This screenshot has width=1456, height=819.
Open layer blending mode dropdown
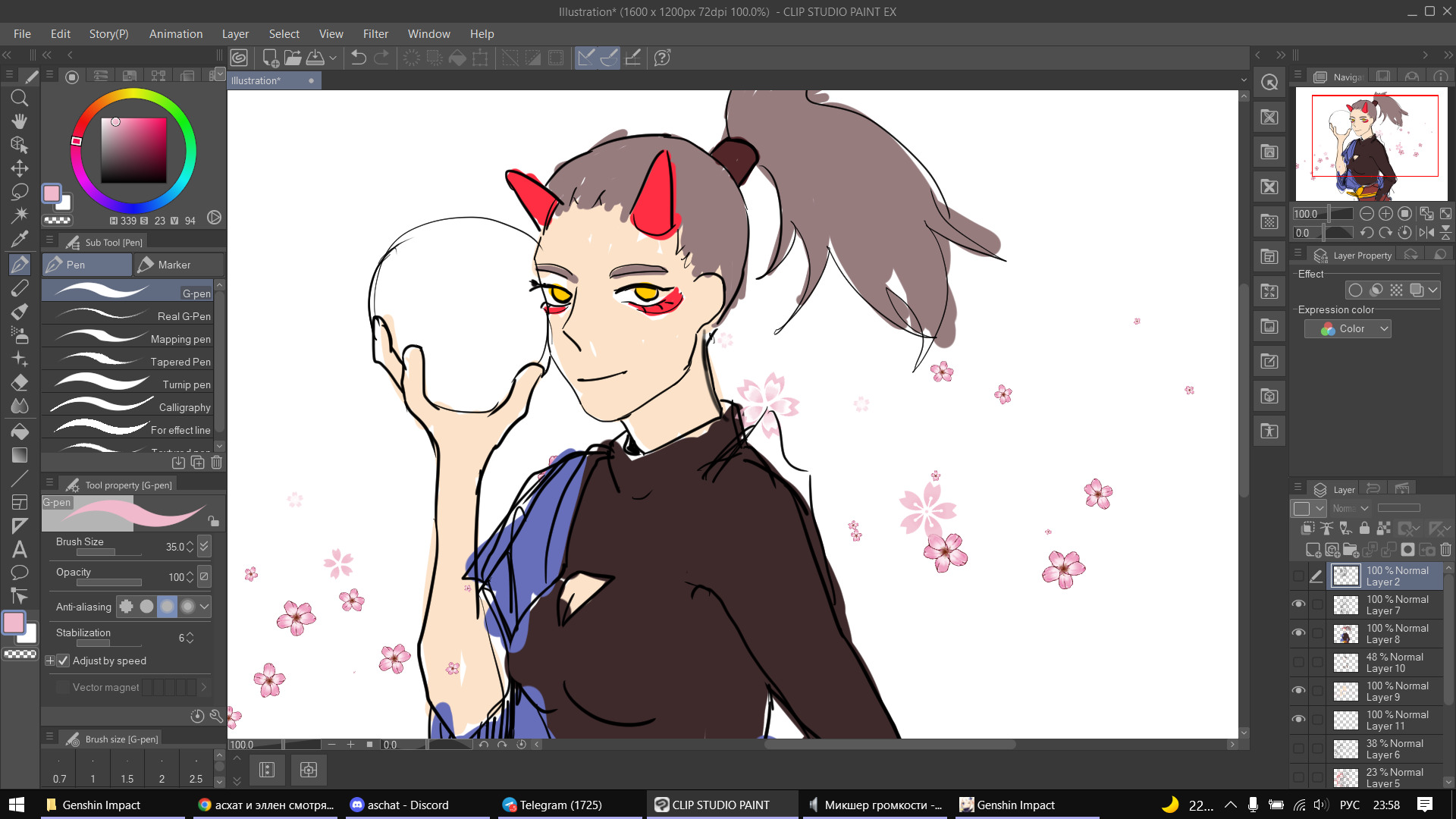pyautogui.click(x=1351, y=508)
